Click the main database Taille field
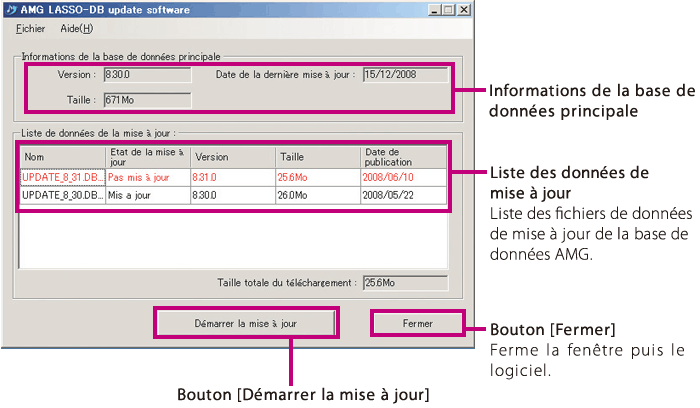The height and width of the screenshot is (408, 700). coord(146,100)
